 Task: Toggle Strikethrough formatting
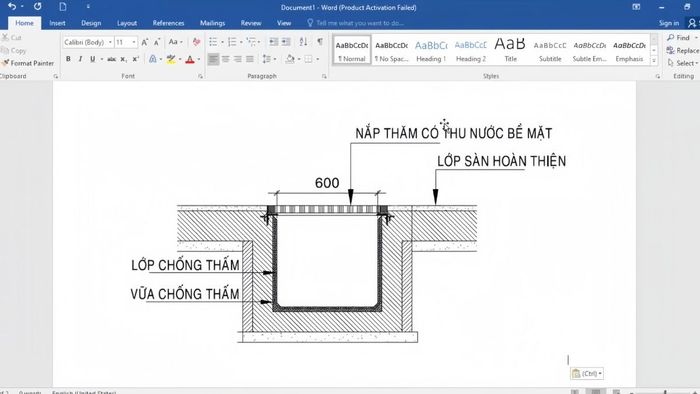coord(112,59)
